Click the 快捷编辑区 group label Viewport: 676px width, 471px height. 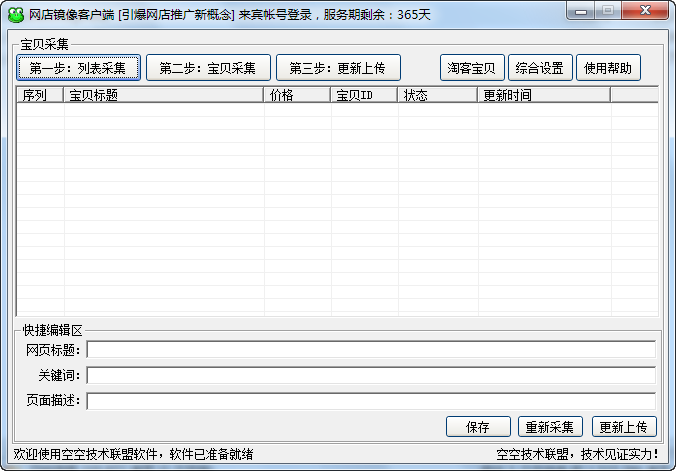[52, 330]
